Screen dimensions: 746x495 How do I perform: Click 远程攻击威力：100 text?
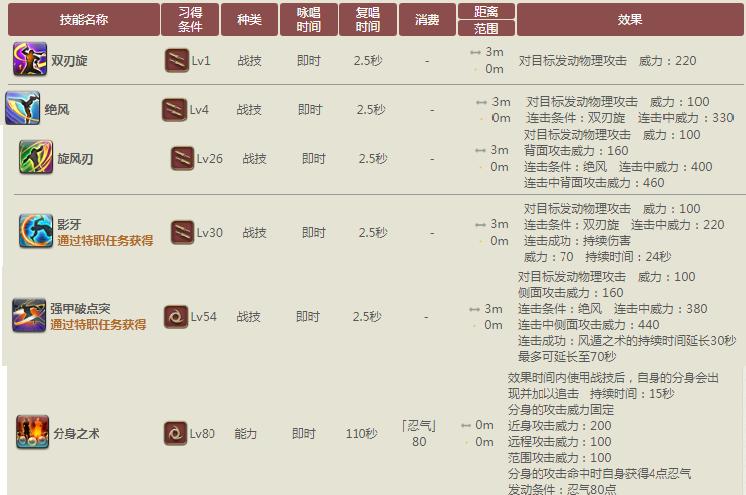pyautogui.click(x=560, y=442)
